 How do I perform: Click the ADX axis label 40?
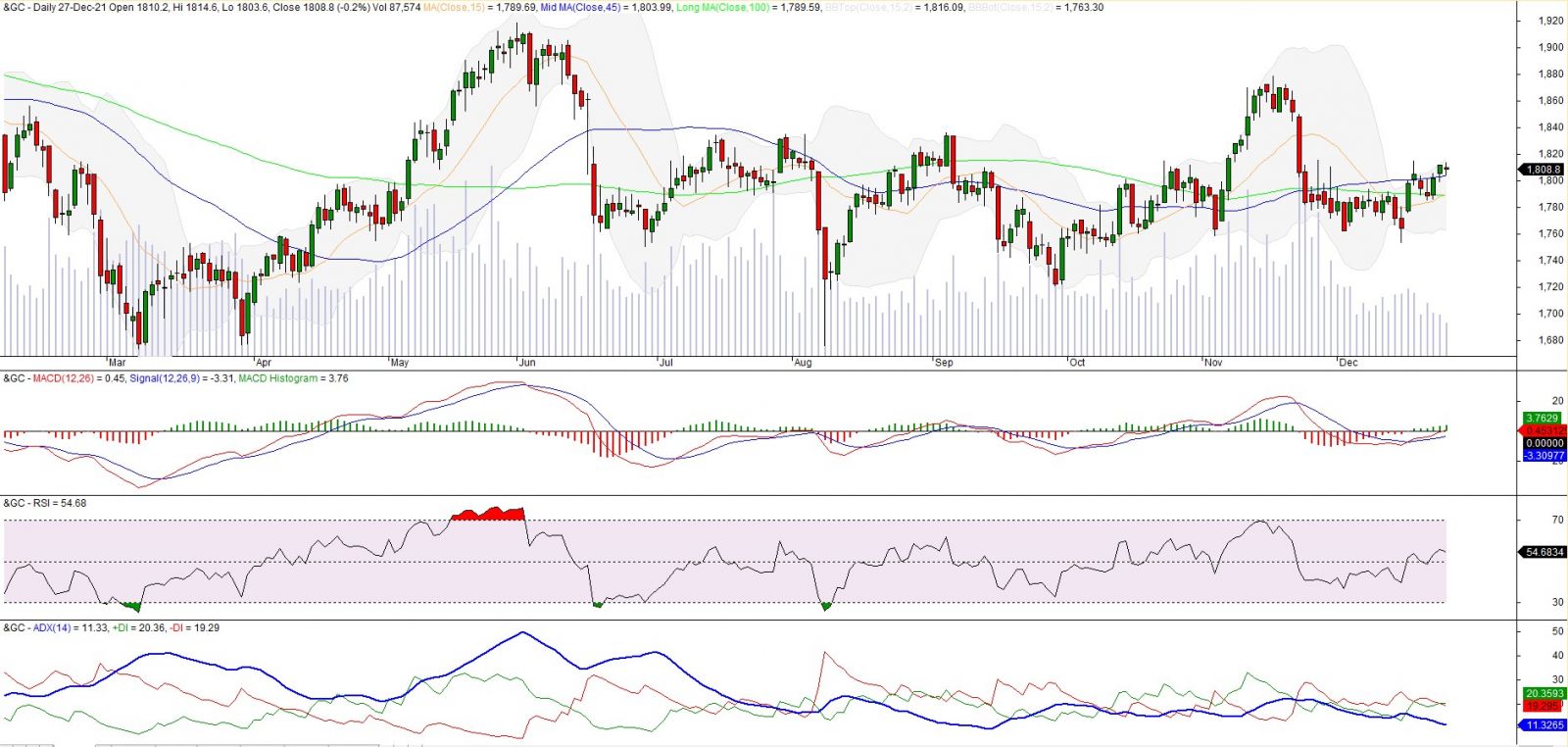click(1558, 656)
